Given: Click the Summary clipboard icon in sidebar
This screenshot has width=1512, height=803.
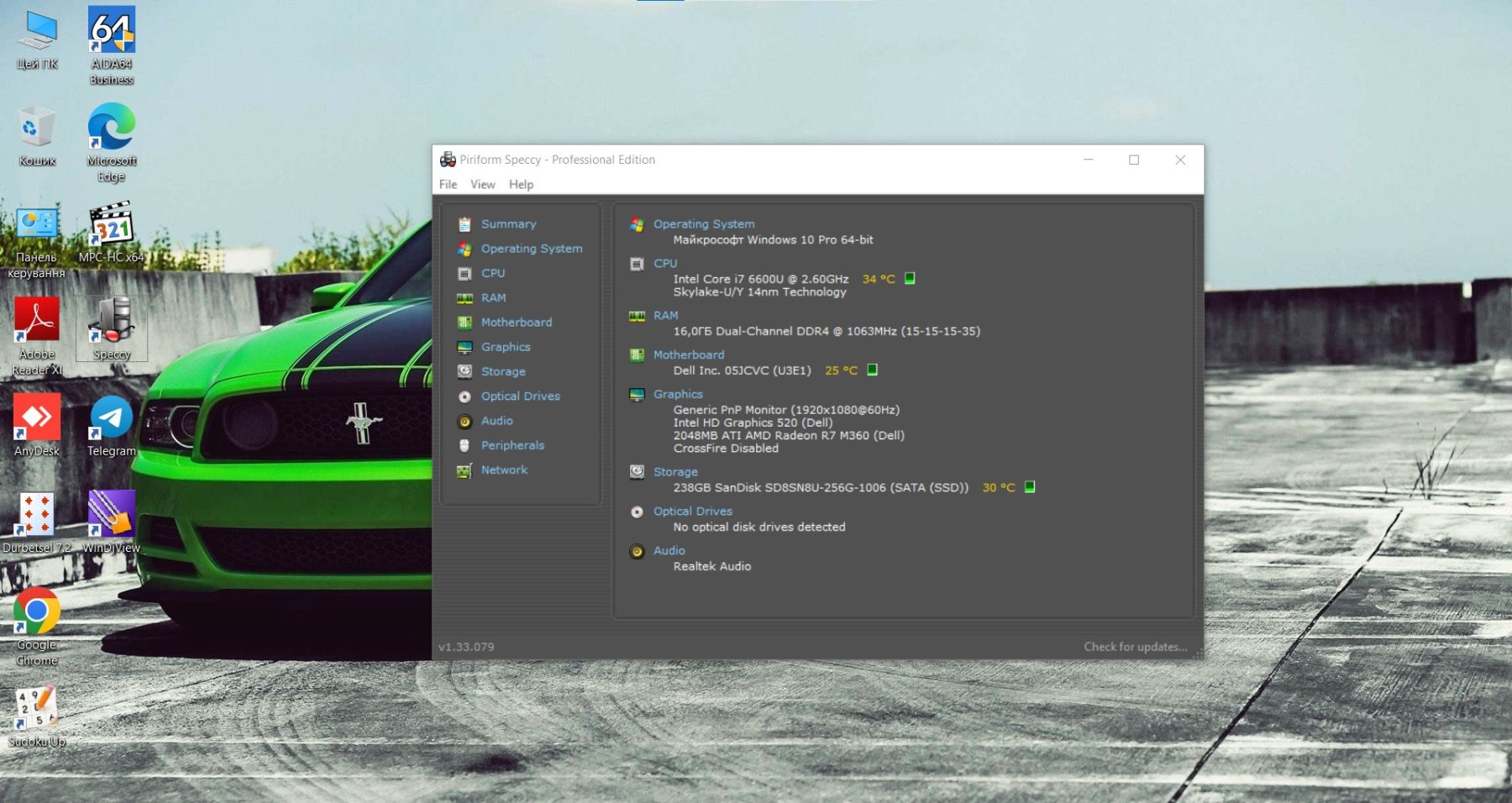Looking at the screenshot, I should (x=465, y=224).
